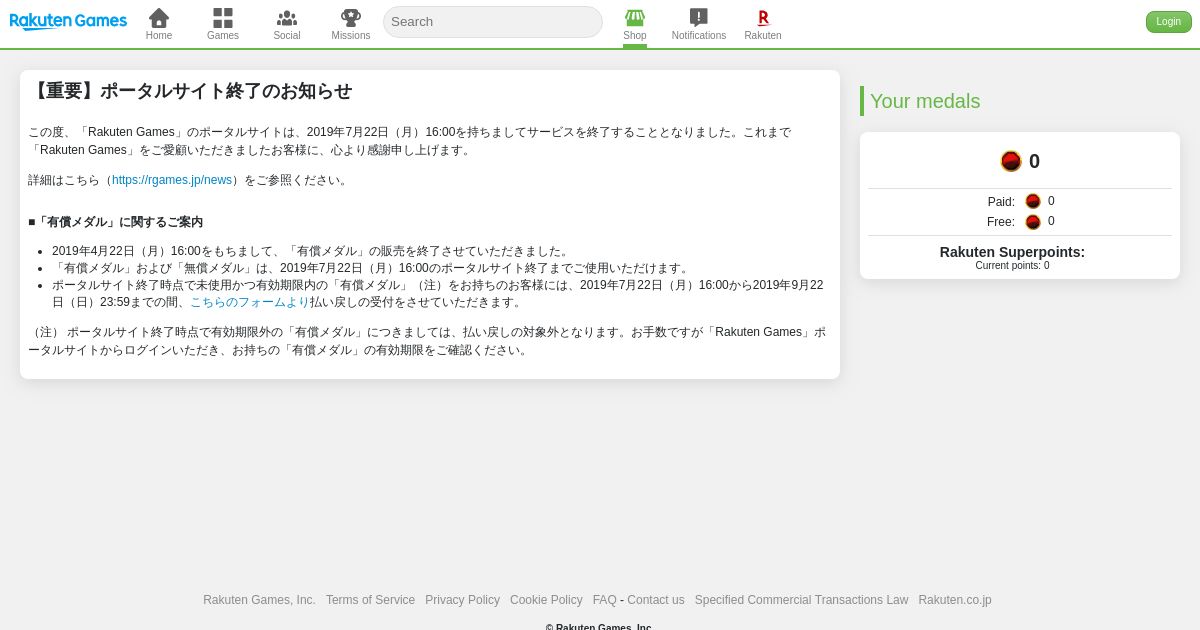Click the Rakuten Superpoints label
1200x630 pixels.
click(1012, 252)
